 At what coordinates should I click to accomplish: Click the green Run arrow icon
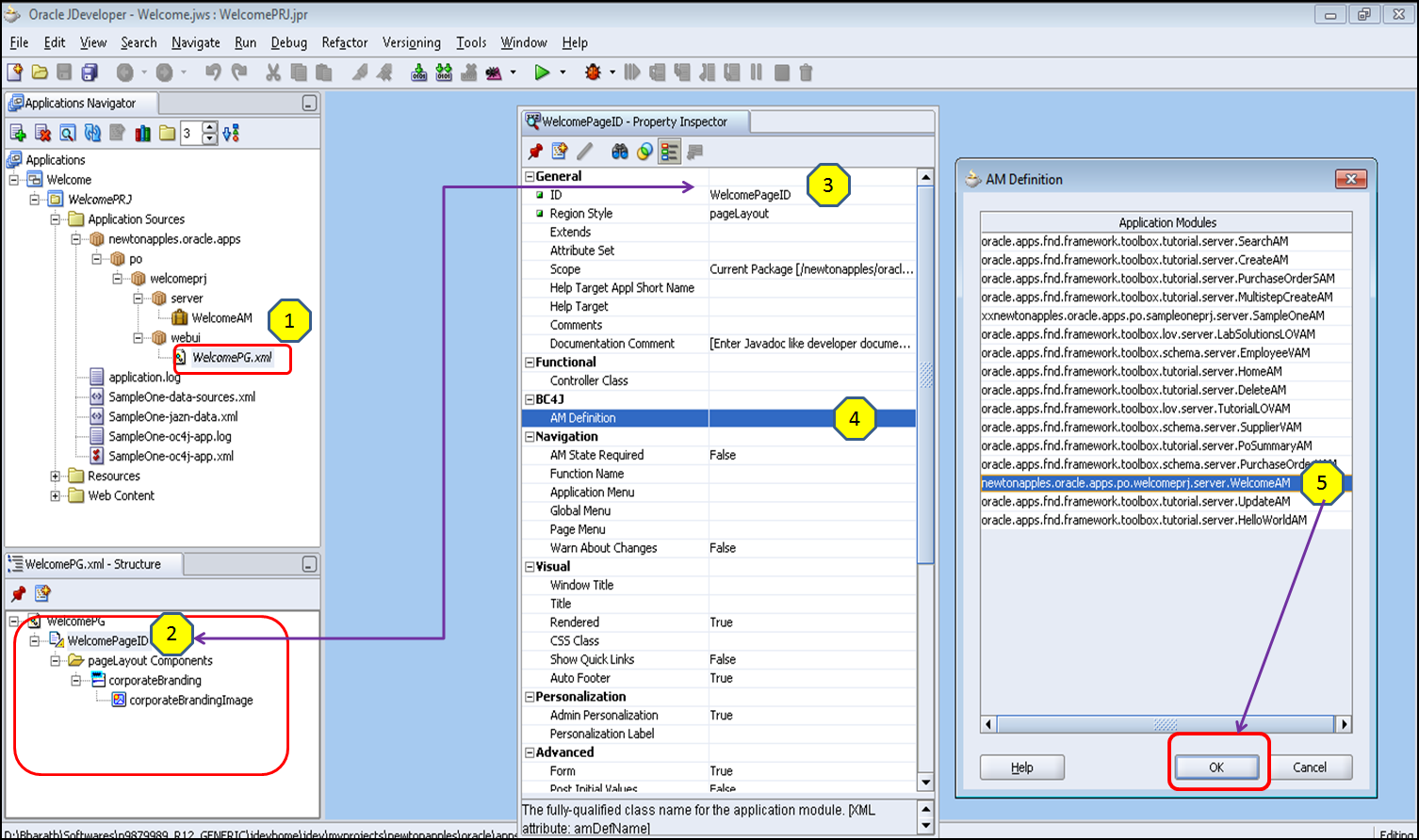coord(542,73)
